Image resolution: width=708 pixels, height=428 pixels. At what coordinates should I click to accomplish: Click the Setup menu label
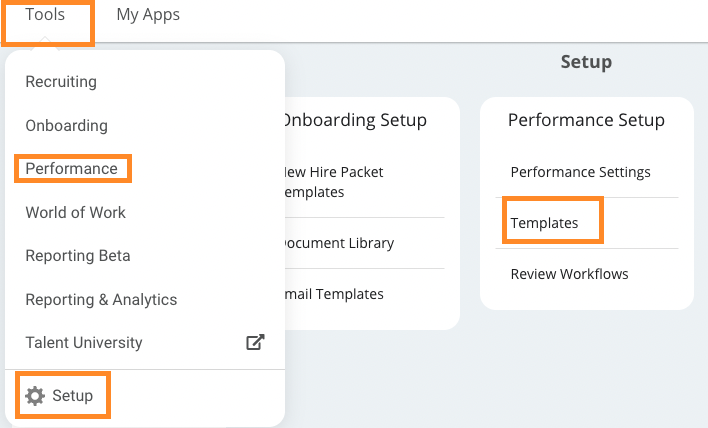pos(72,395)
